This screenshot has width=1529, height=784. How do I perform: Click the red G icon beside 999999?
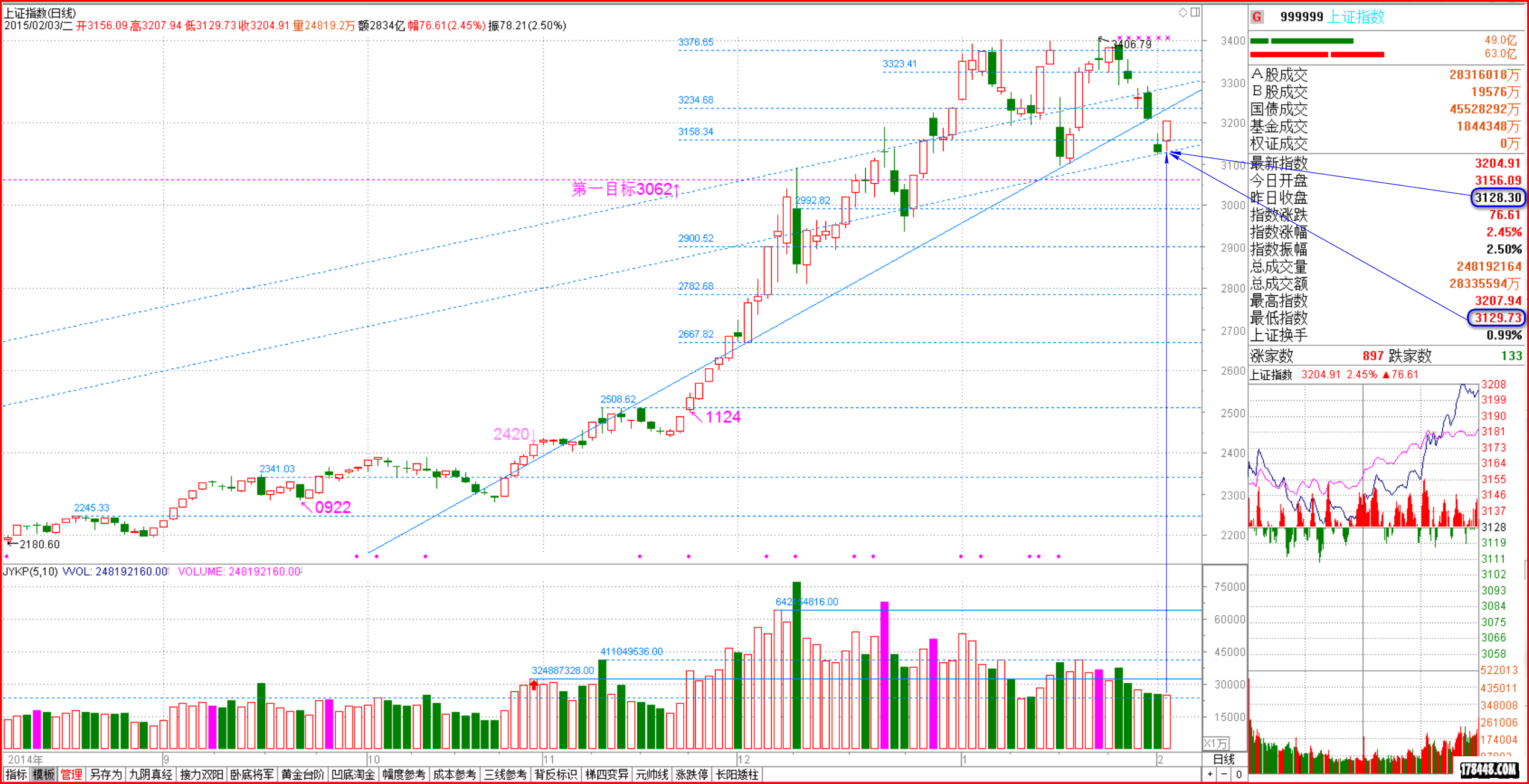click(1257, 17)
